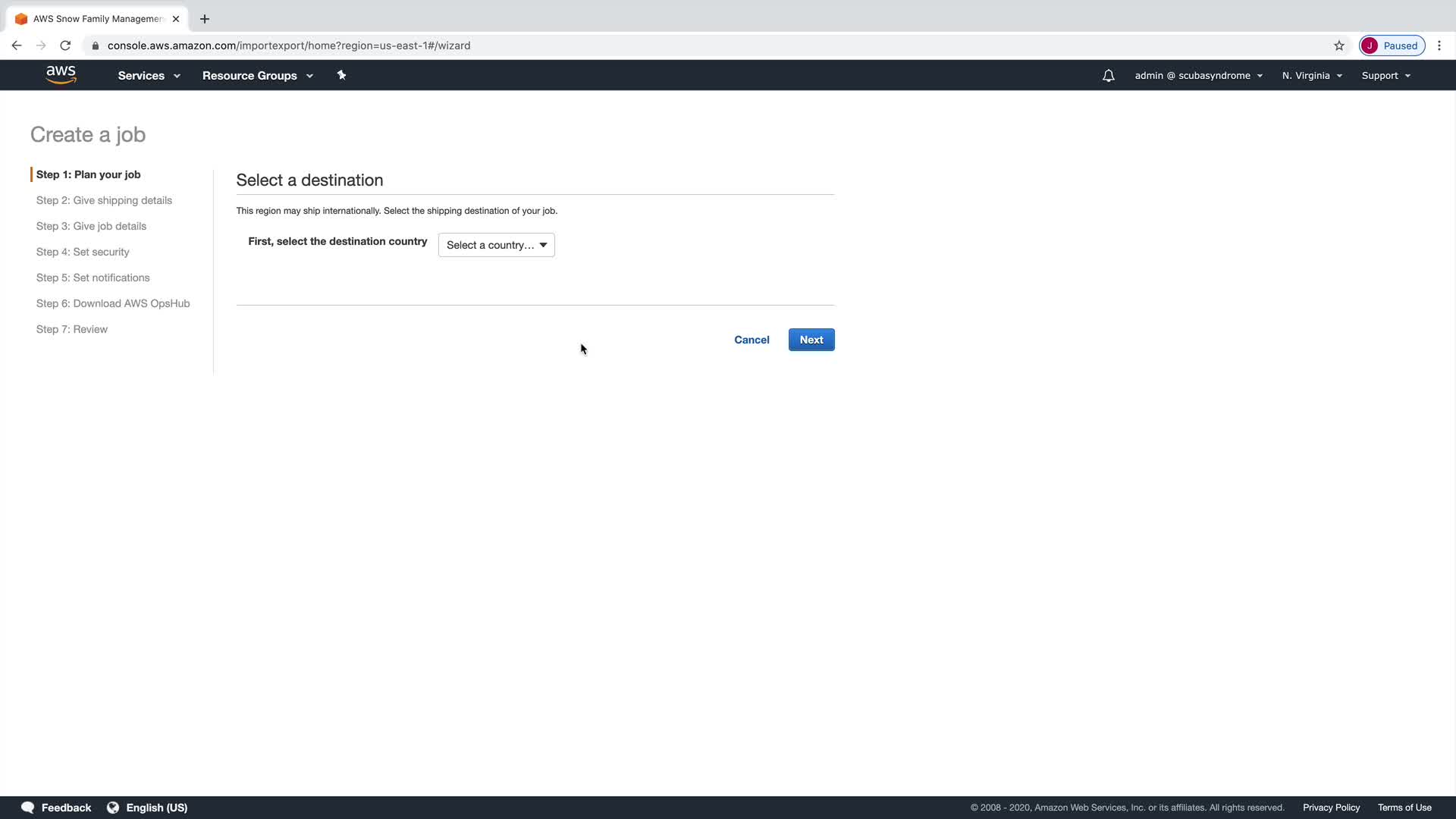Viewport: 1456px width, 819px height.
Task: Open the Support menu
Action: (1385, 76)
